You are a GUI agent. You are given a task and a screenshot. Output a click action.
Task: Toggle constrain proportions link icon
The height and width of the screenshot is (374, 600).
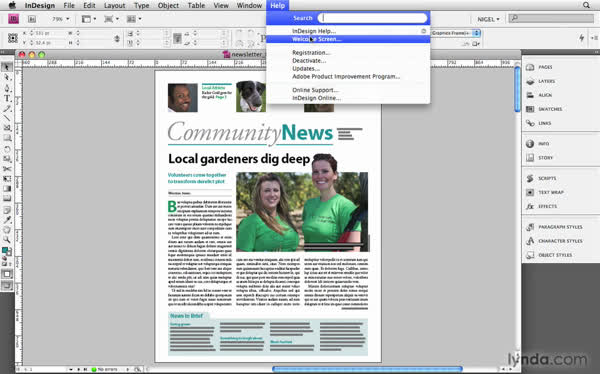(117, 38)
